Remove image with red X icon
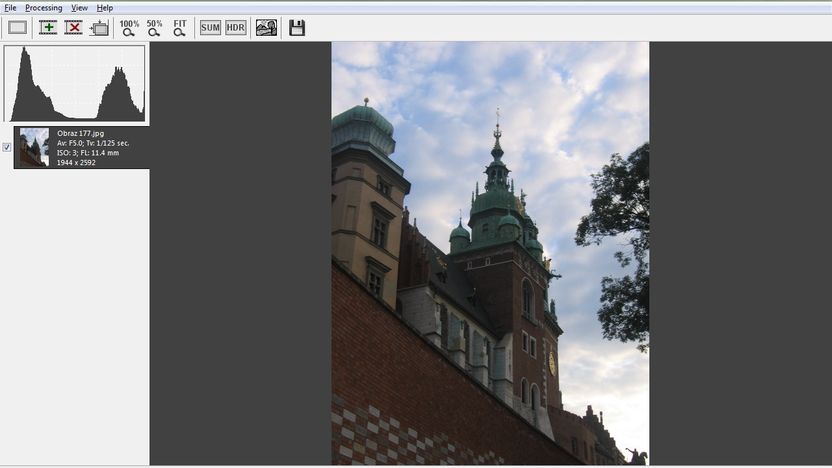832x468 pixels. pos(74,28)
